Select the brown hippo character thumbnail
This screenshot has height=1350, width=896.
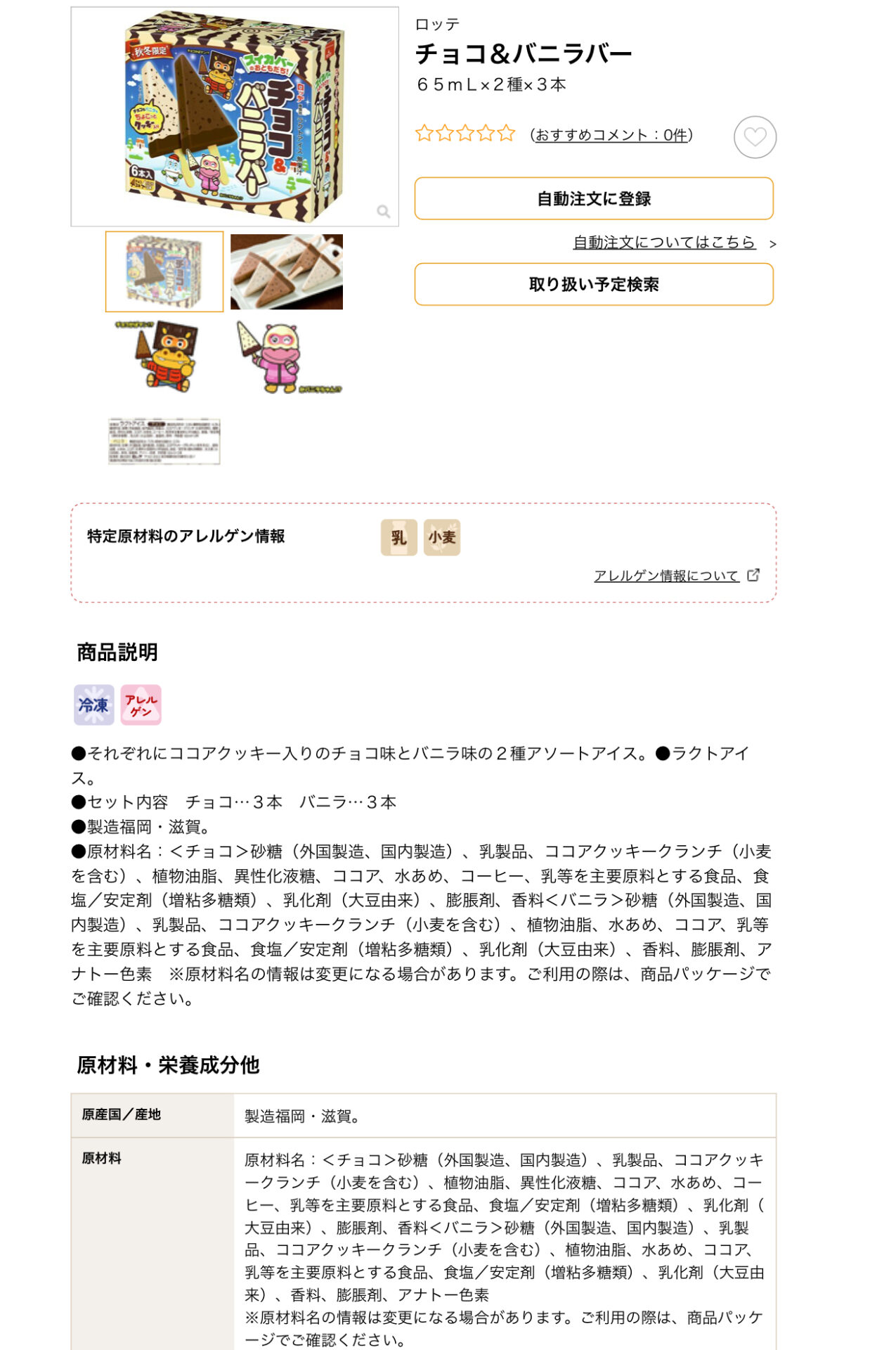164,356
